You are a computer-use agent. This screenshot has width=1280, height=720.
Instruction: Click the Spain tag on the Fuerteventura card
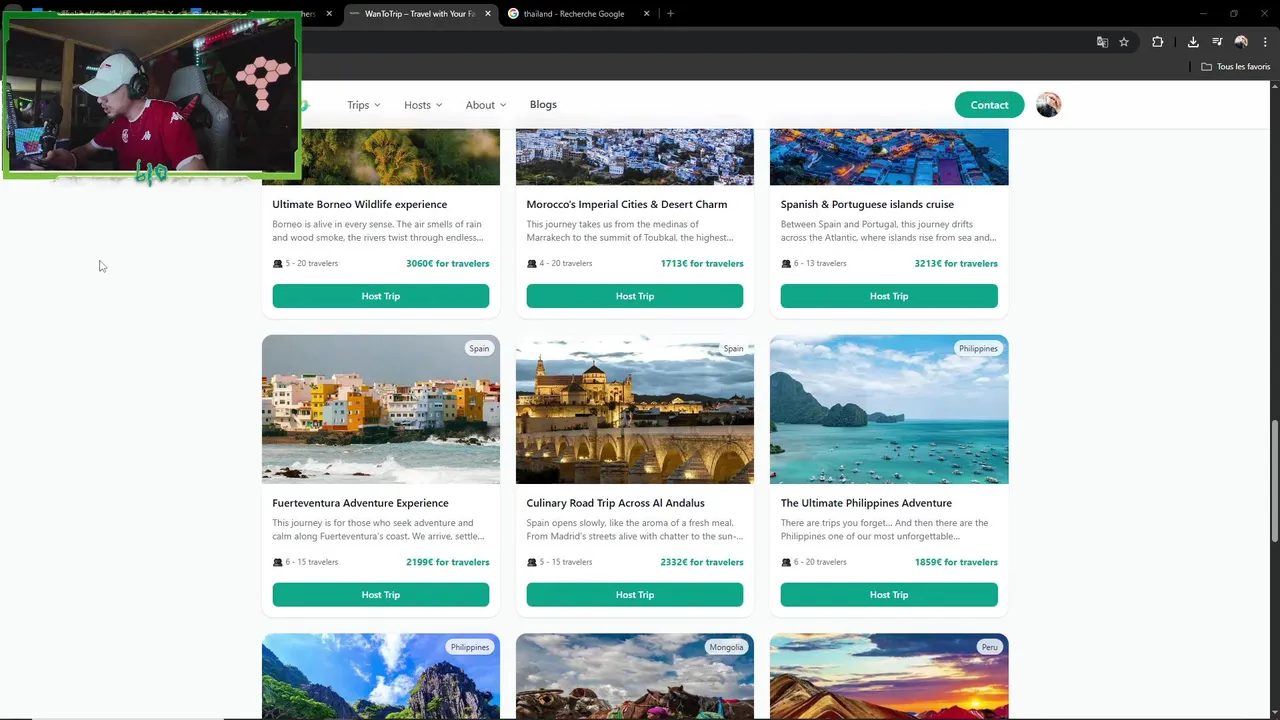[x=480, y=349]
